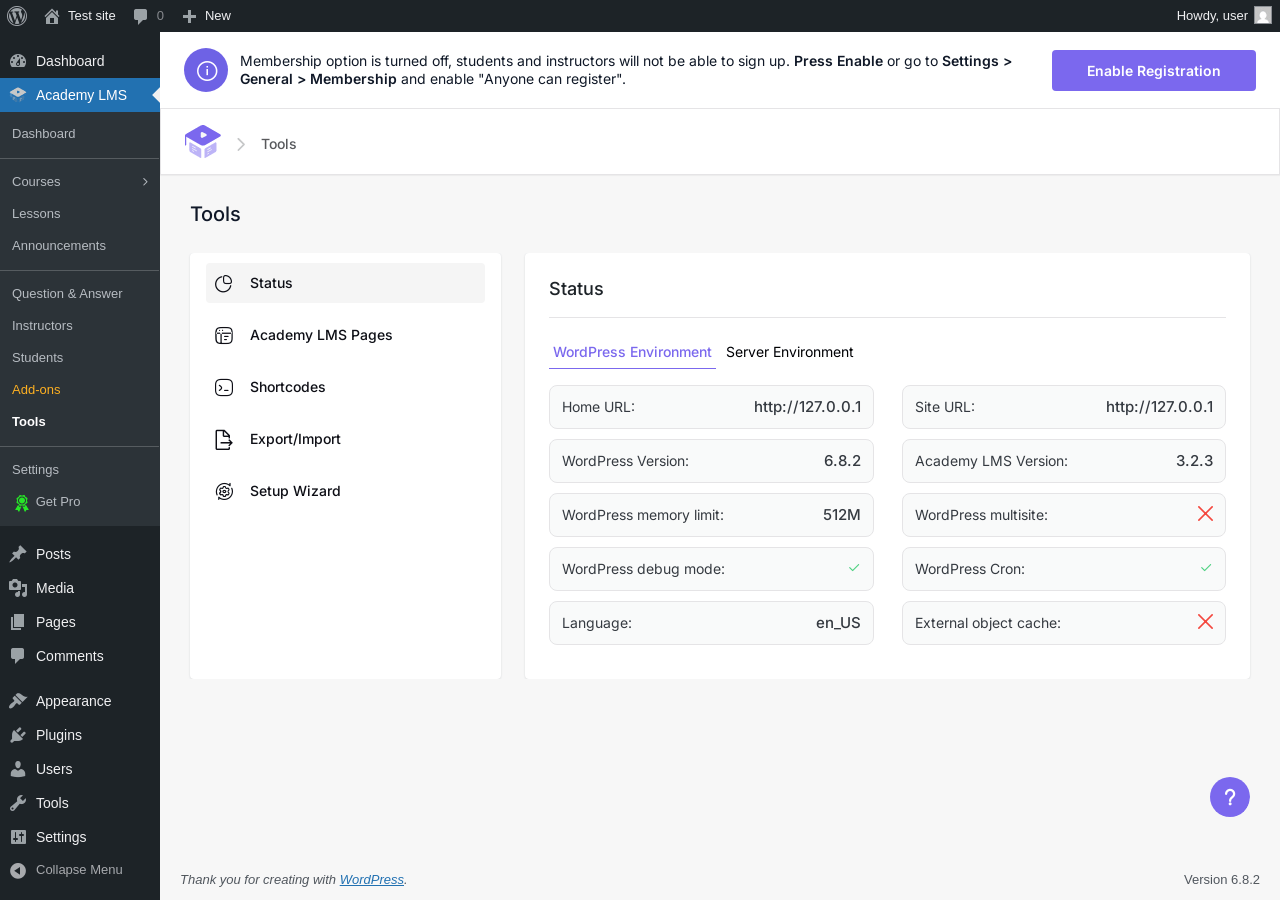Select Status in the Tools menu
This screenshot has width=1280, height=900.
pos(345,283)
